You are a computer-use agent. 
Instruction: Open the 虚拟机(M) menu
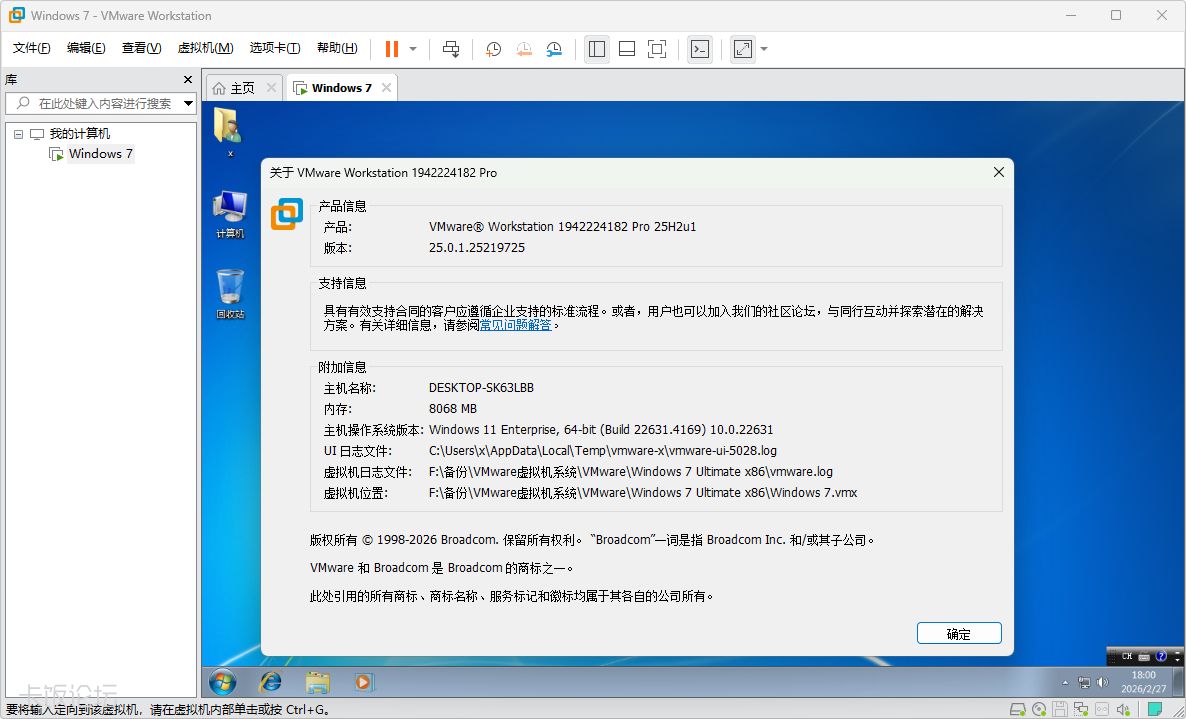(205, 48)
